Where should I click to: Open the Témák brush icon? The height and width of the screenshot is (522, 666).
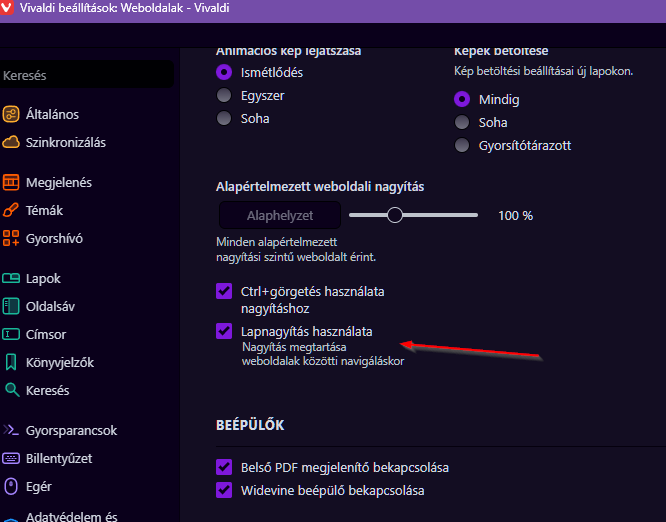coord(11,210)
